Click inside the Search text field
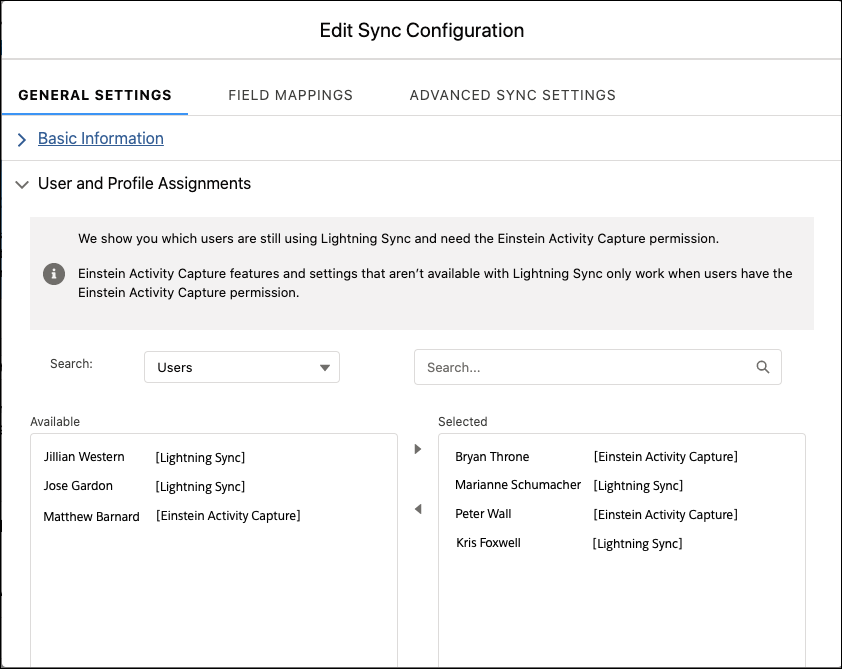The width and height of the screenshot is (842, 669). tap(580, 367)
